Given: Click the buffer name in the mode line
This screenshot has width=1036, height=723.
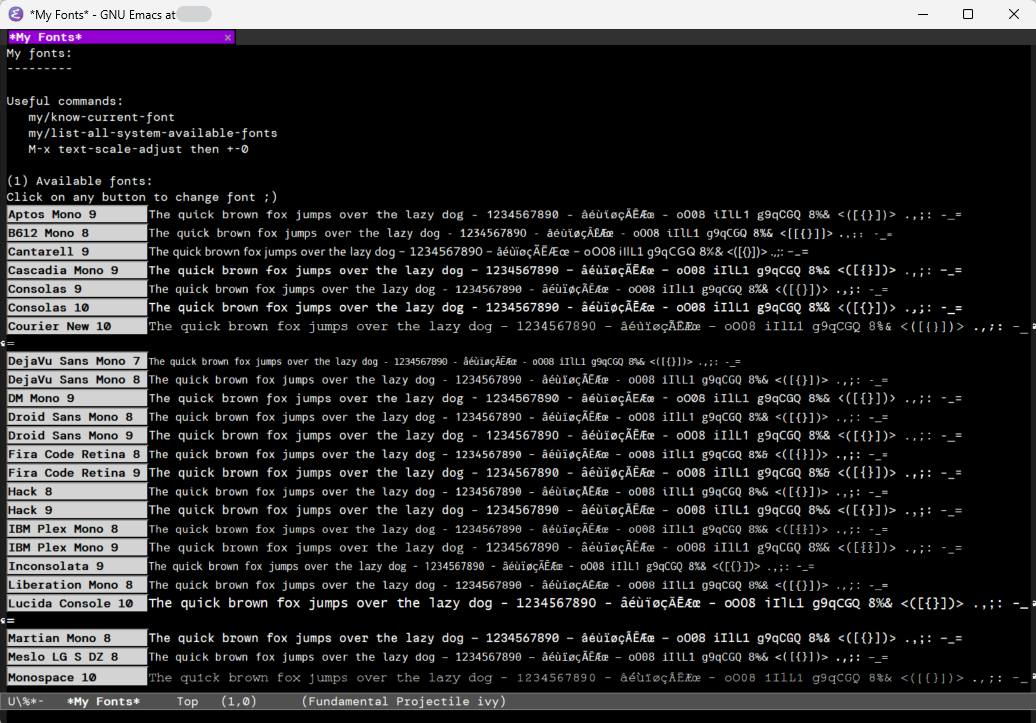Looking at the screenshot, I should (x=103, y=702).
